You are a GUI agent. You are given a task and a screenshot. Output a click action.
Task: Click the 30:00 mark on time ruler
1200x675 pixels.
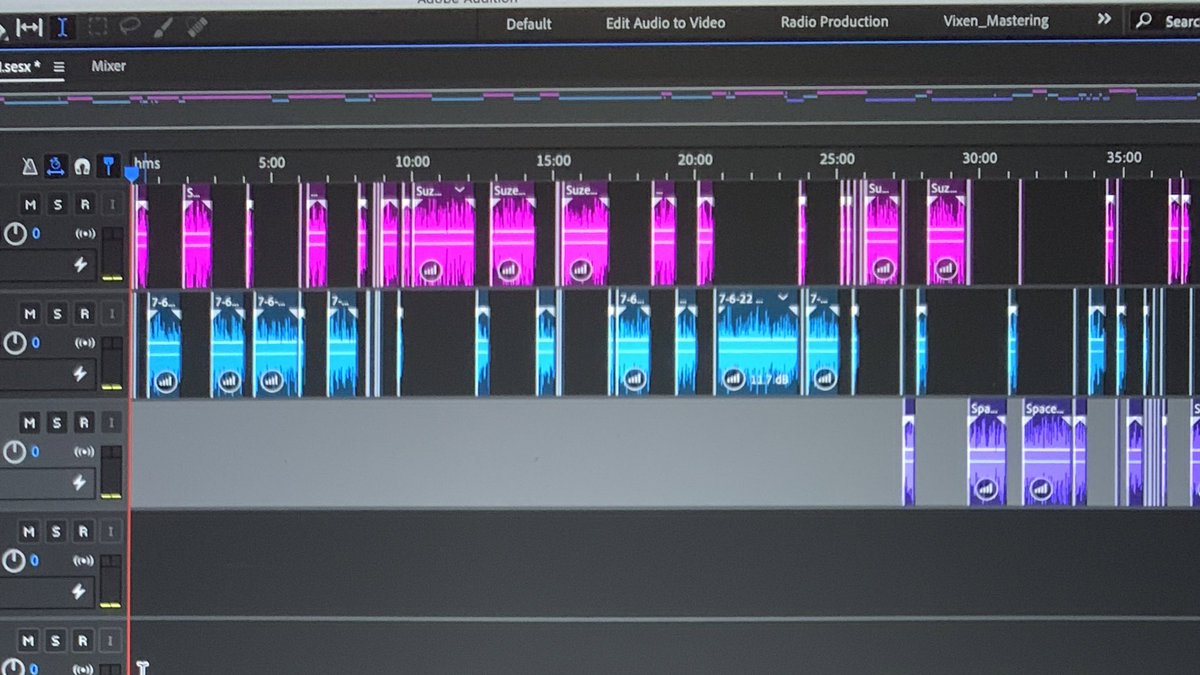pyautogui.click(x=980, y=158)
